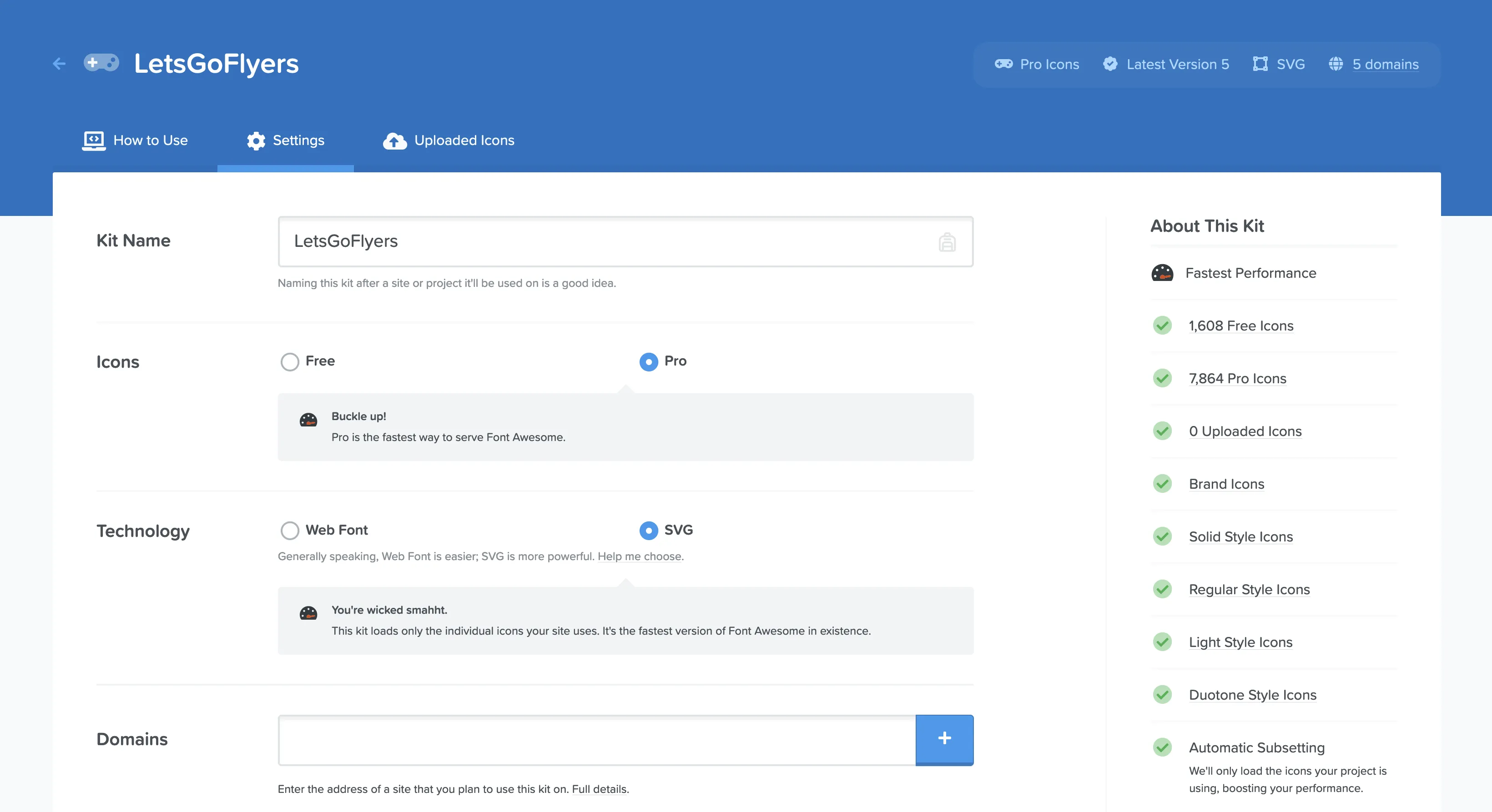
Task: Select the Pro icons radio button
Action: coord(649,362)
